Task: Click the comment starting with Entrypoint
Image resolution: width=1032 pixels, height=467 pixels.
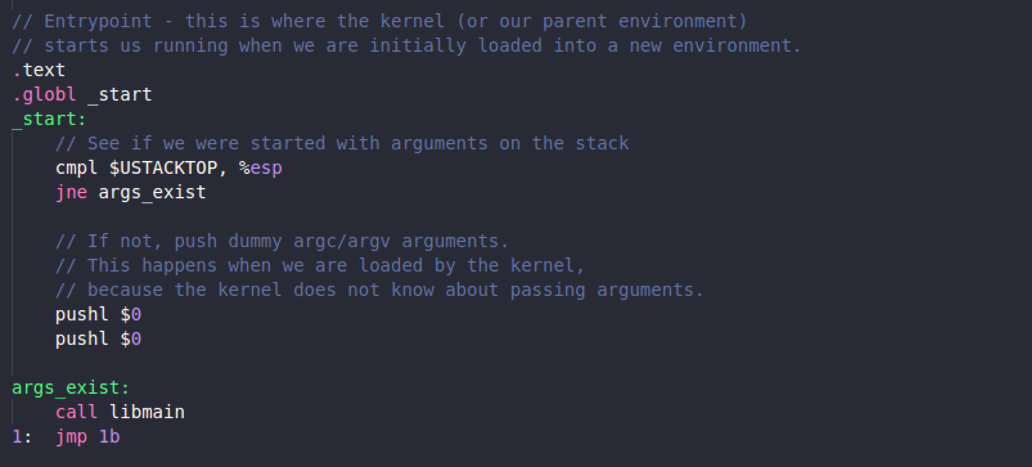Action: click(380, 21)
